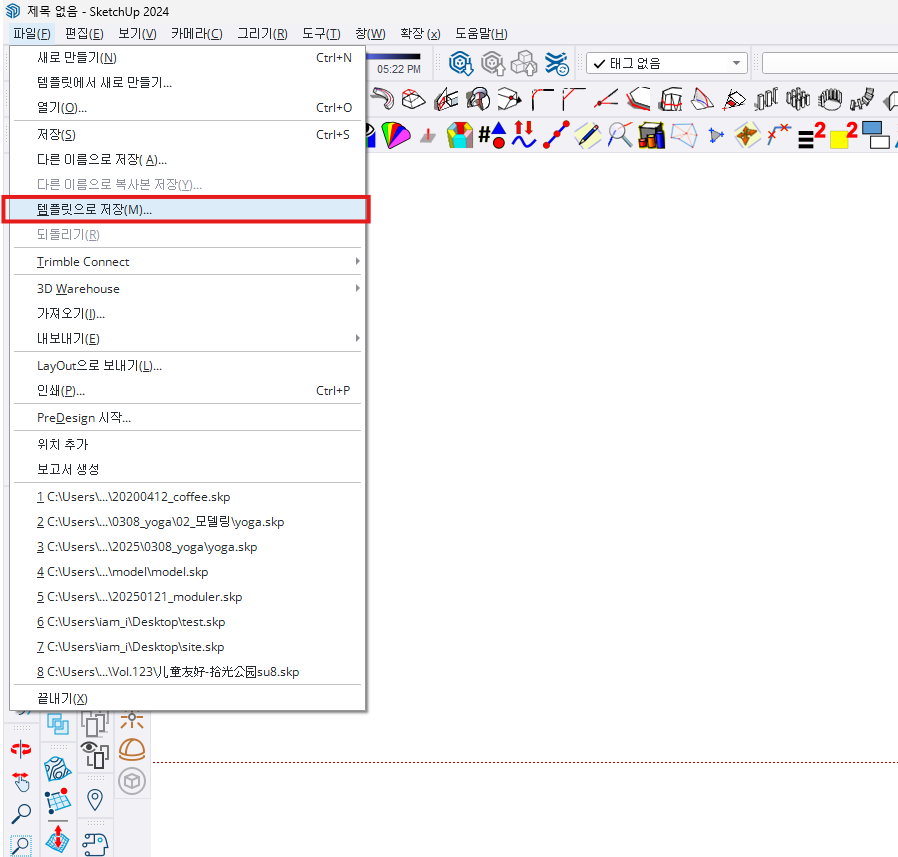Choose 위치 추가 menu entry

coord(187,444)
